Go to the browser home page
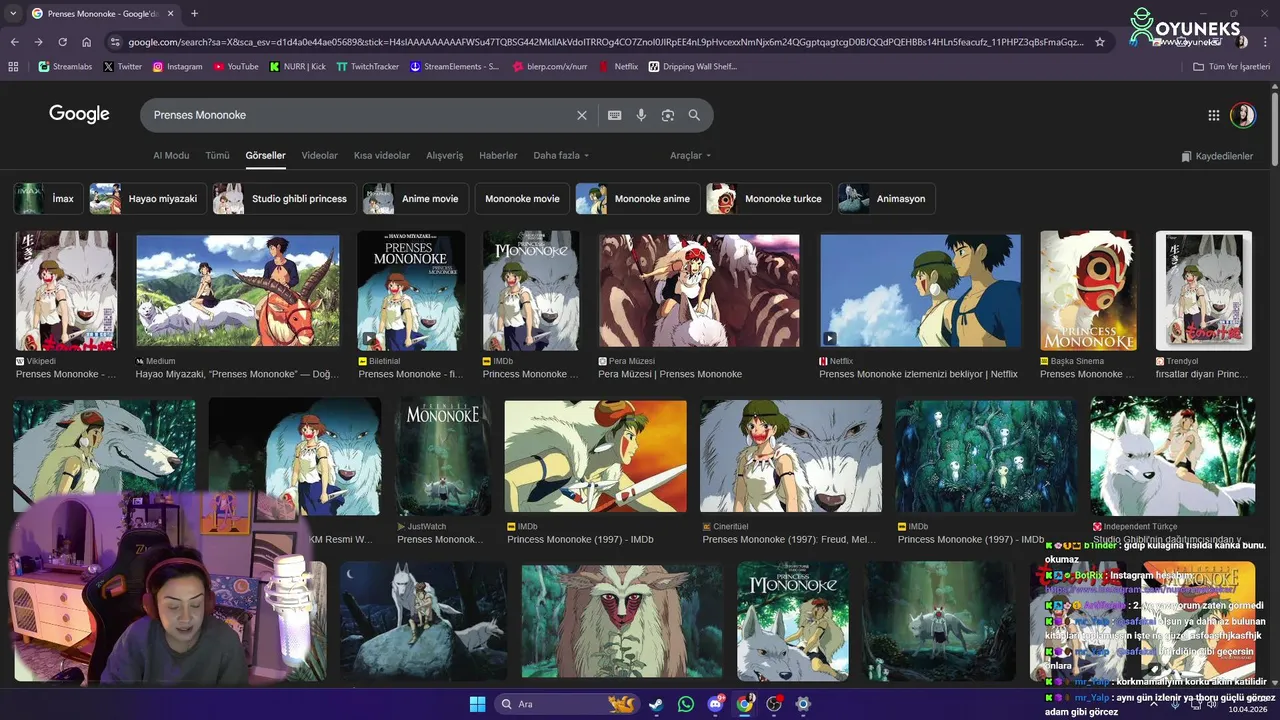Image resolution: width=1280 pixels, height=720 pixels. (x=87, y=42)
